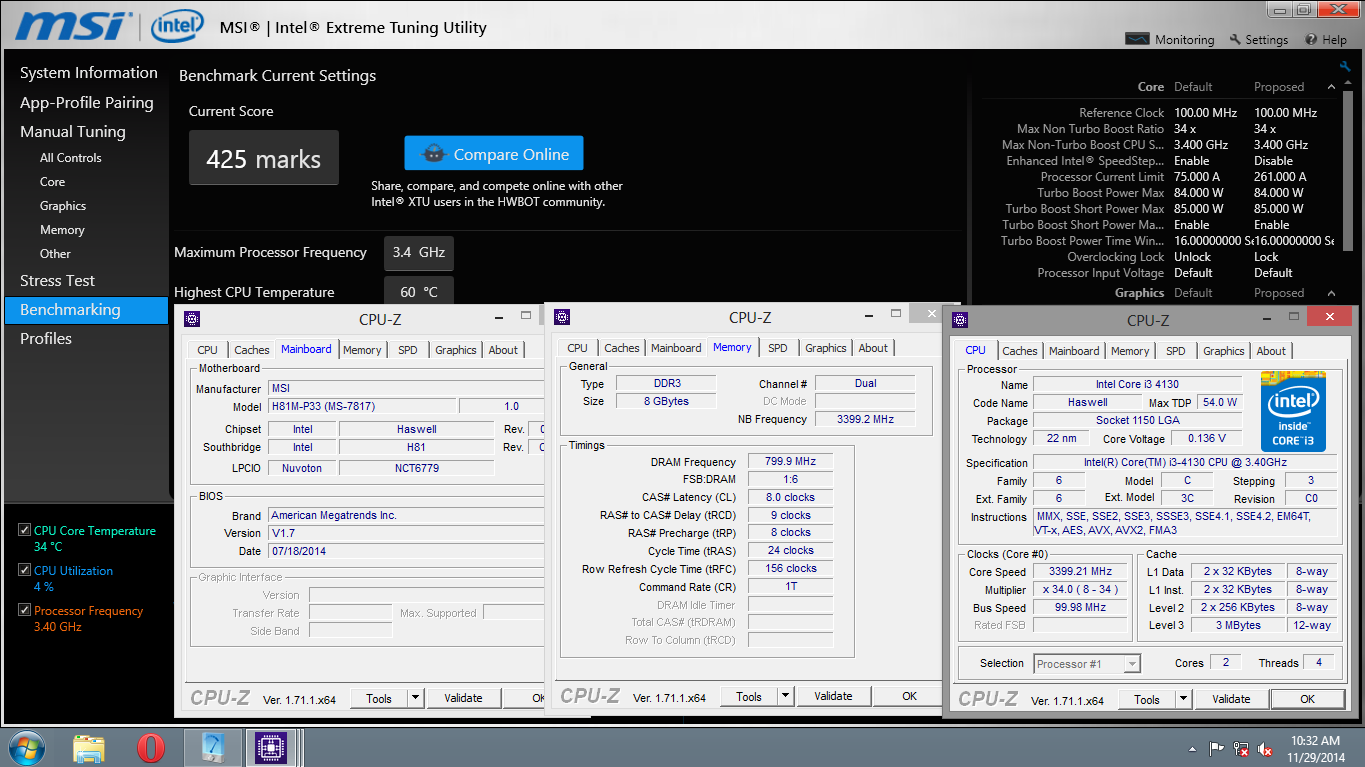The image size is (1365, 767).
Task: Click the Compare Online button
Action: pos(494,154)
